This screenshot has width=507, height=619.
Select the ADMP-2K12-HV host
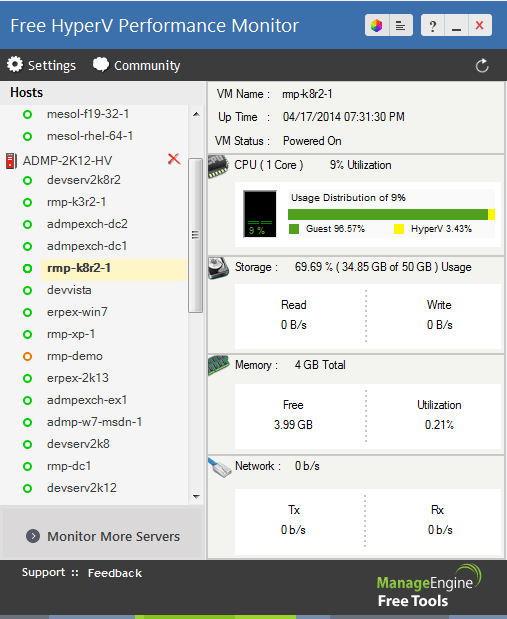coord(67,161)
